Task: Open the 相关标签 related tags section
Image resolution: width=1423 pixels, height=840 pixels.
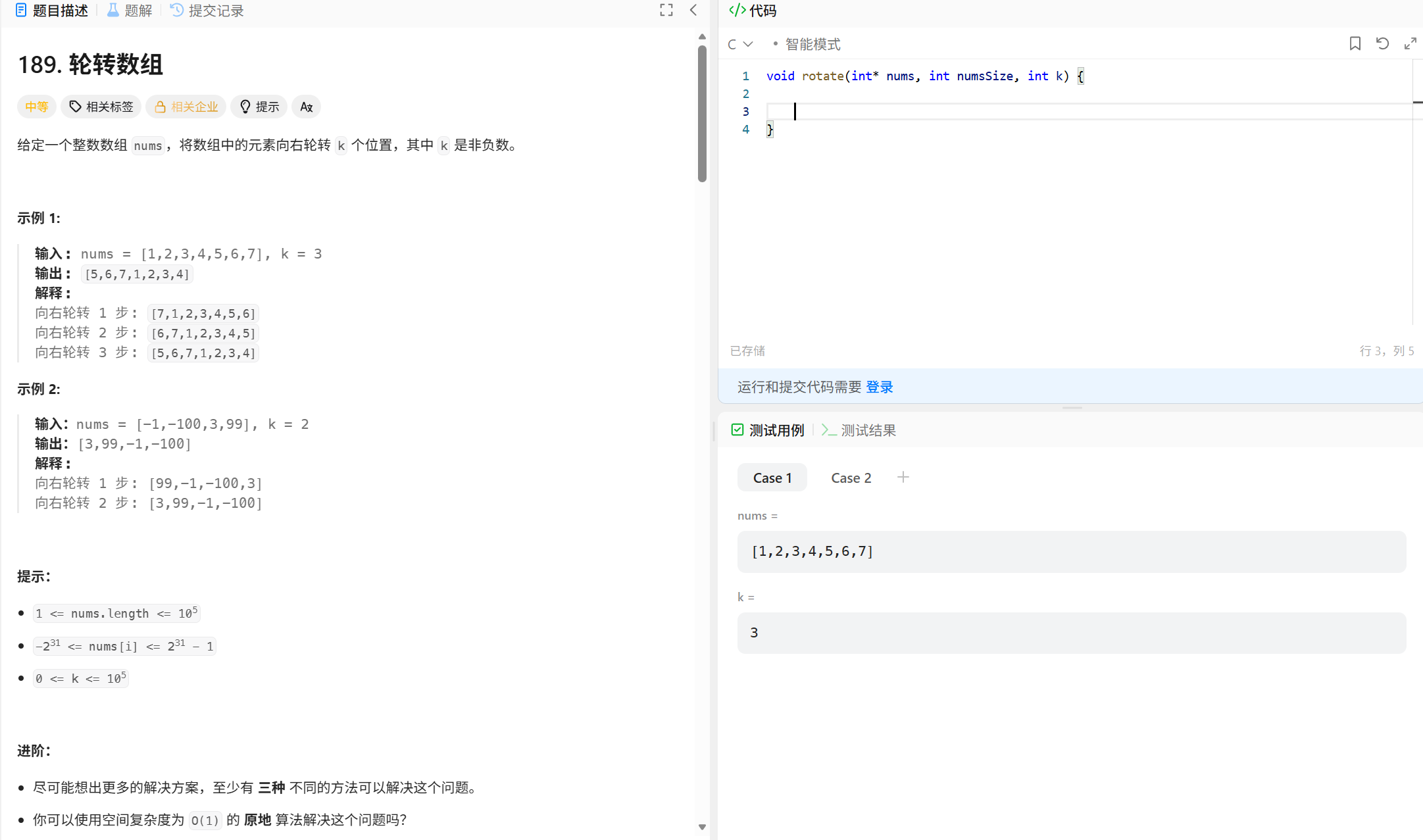Action: (x=101, y=107)
